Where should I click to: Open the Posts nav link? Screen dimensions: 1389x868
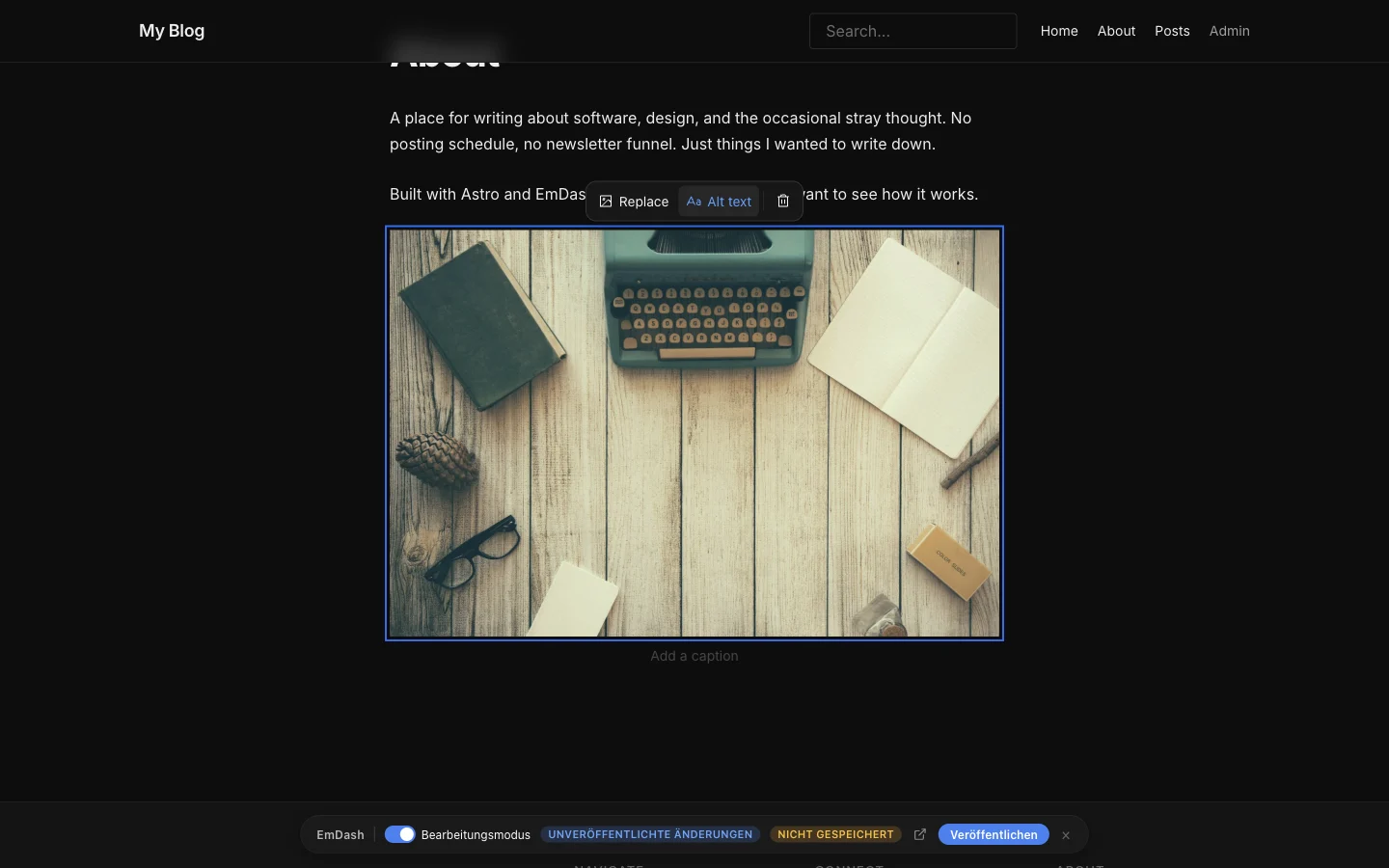1172,31
